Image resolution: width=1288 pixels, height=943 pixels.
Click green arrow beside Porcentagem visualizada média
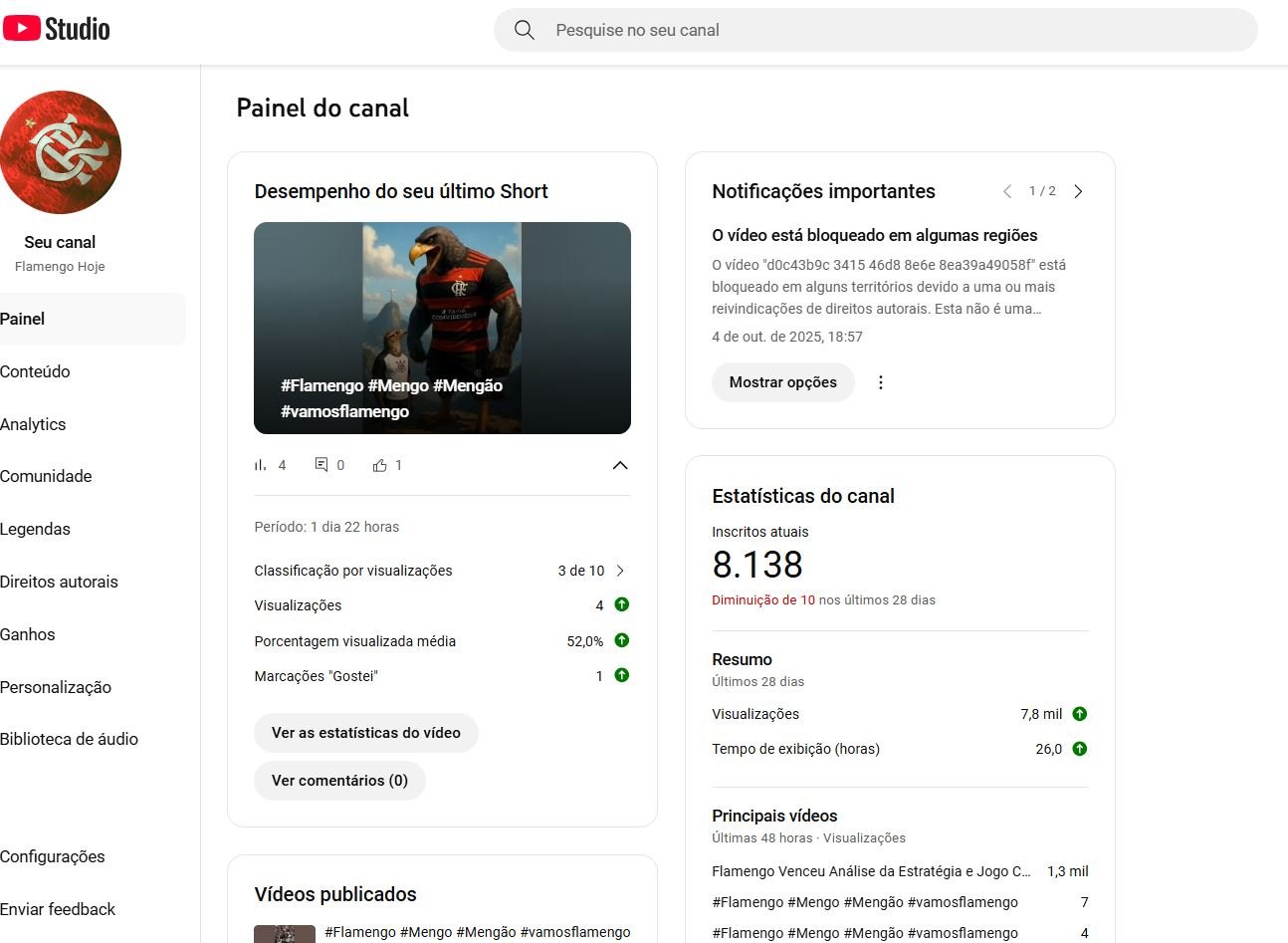(x=622, y=640)
